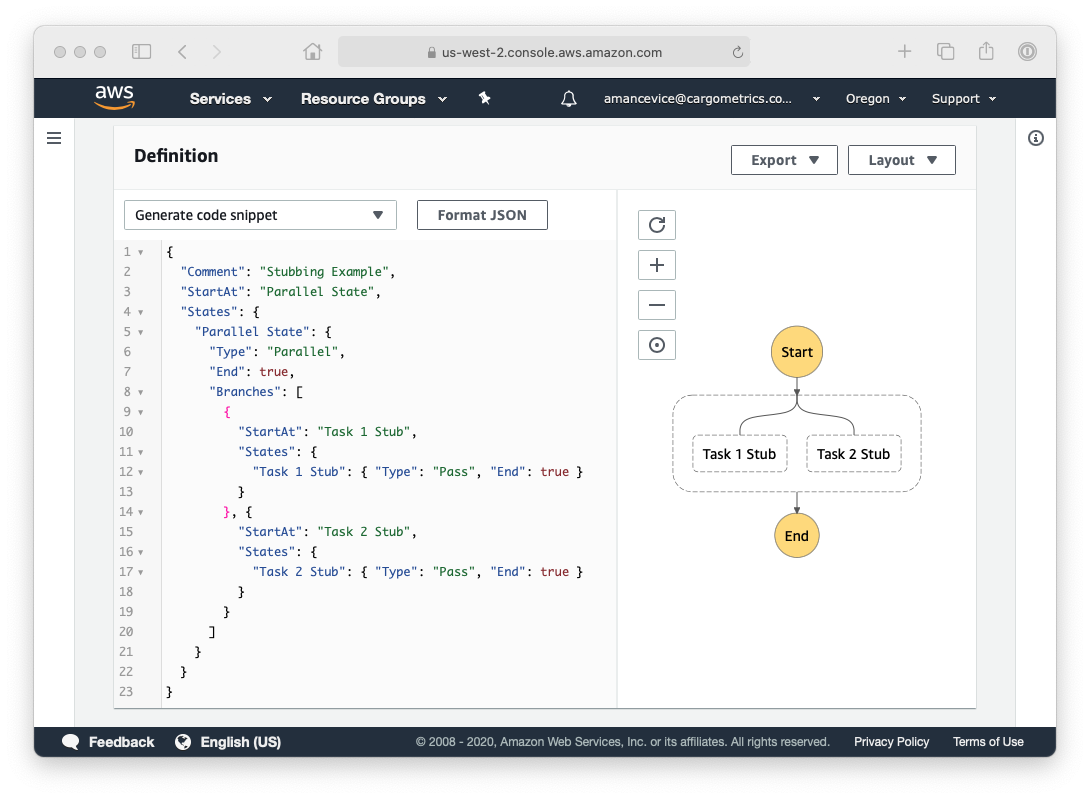
Task: Select the Start node in graph
Action: coord(797,352)
